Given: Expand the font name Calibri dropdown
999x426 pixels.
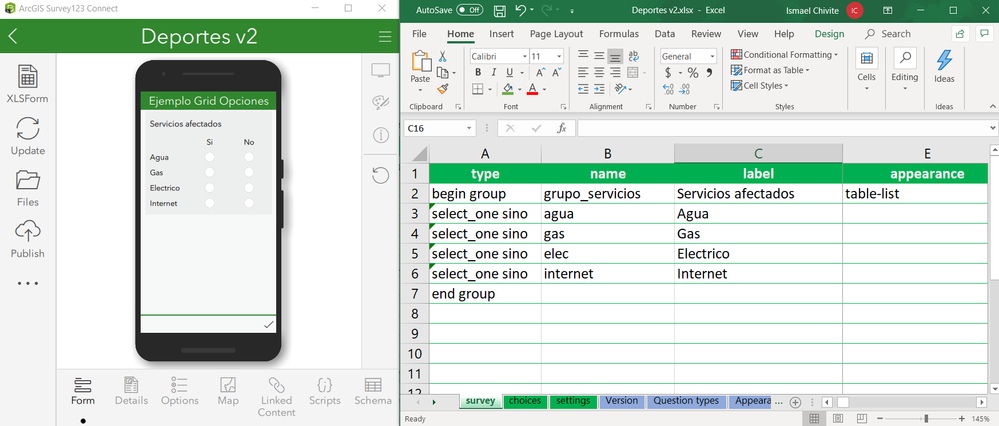Looking at the screenshot, I should click(x=524, y=56).
